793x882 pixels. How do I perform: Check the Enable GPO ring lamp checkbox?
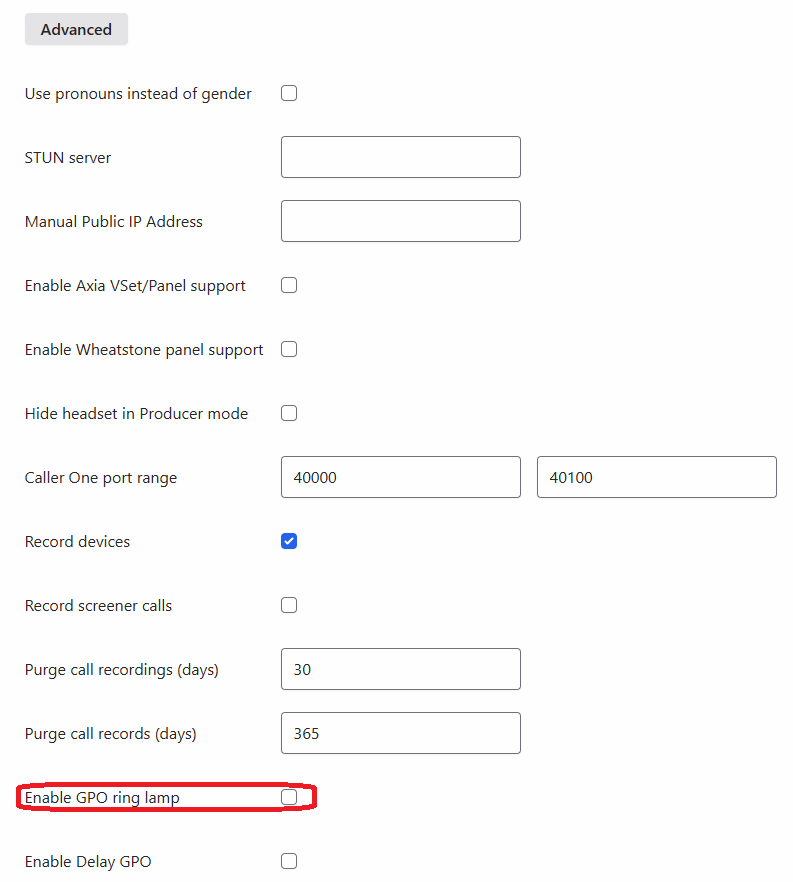click(x=289, y=797)
